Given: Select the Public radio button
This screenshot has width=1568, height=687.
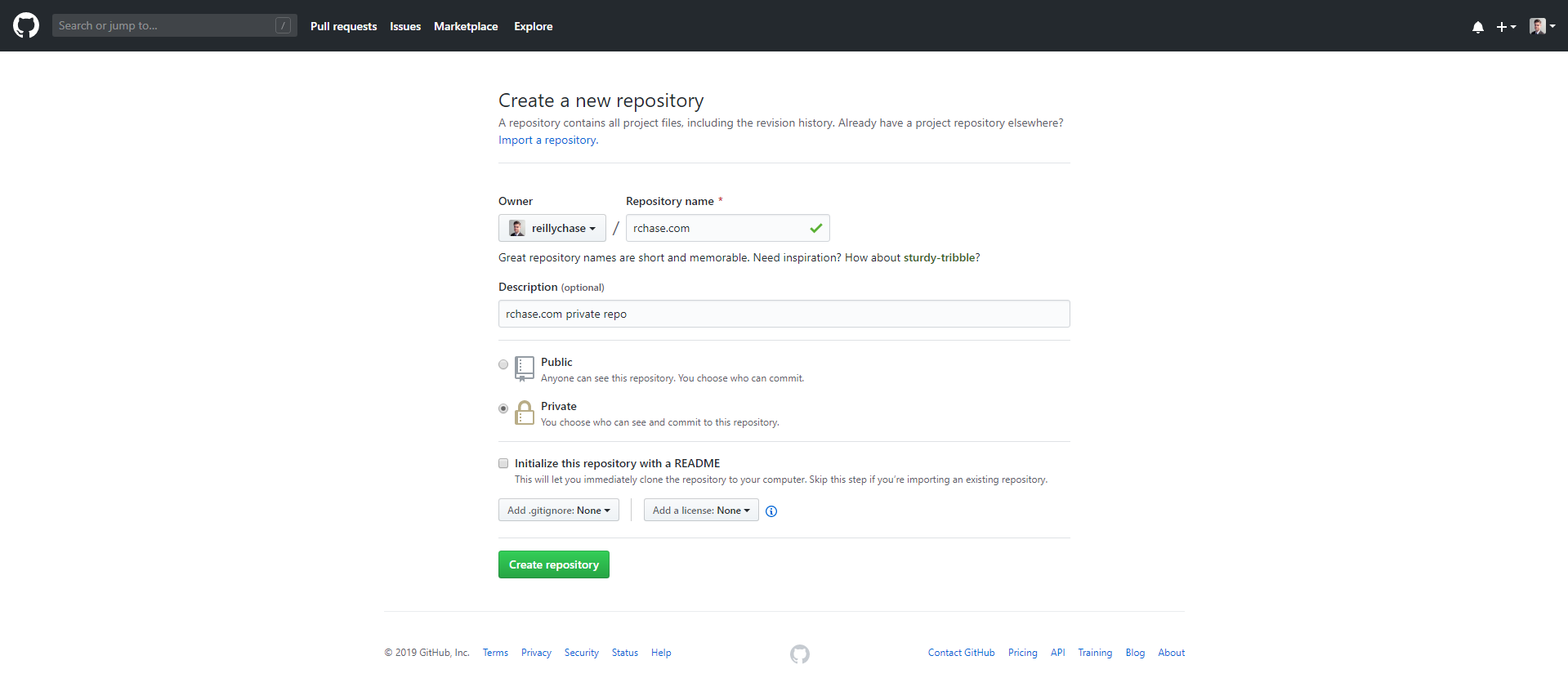Looking at the screenshot, I should [x=503, y=364].
